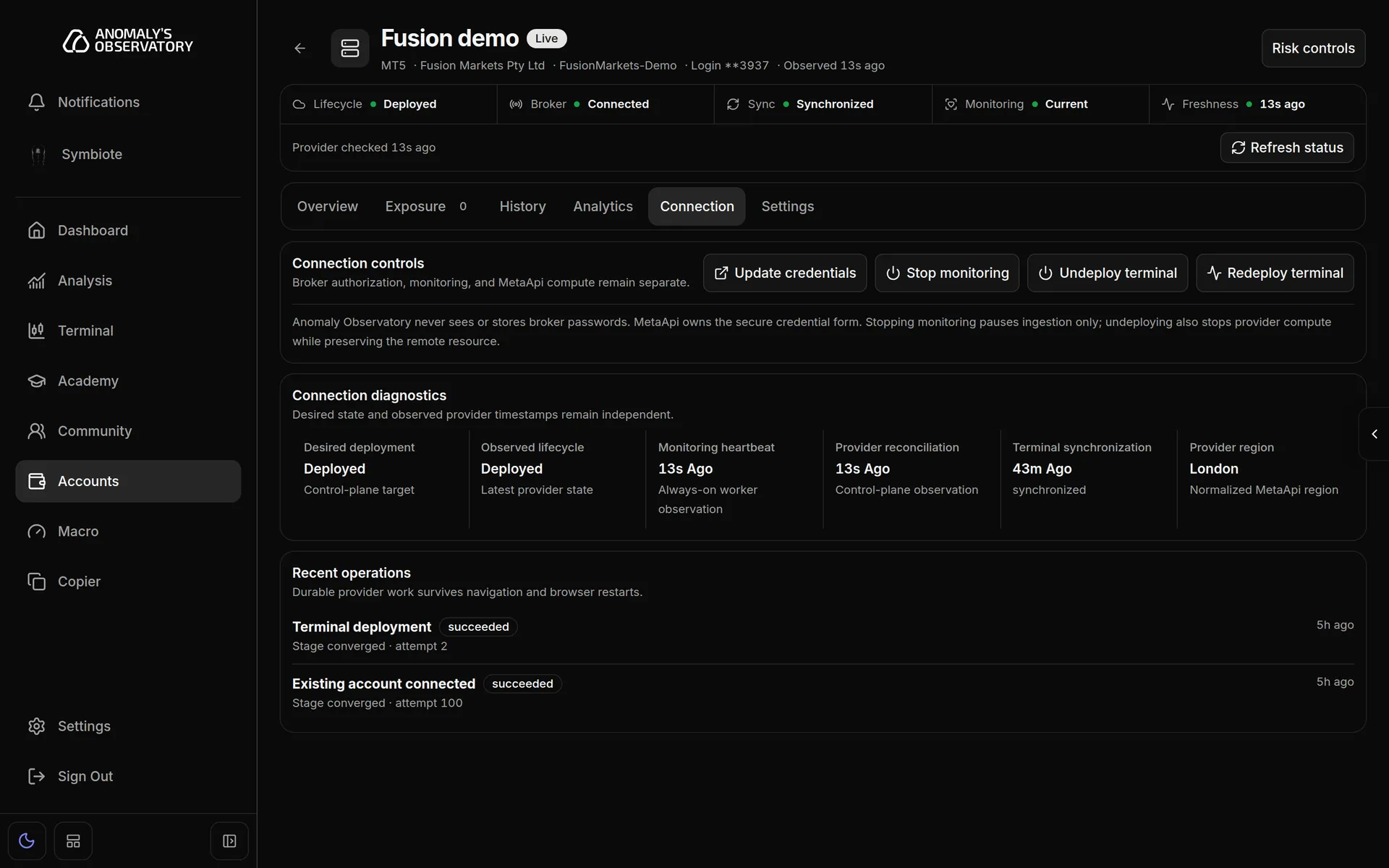Click Undeploy terminal button
1389x868 pixels.
[x=1108, y=273]
